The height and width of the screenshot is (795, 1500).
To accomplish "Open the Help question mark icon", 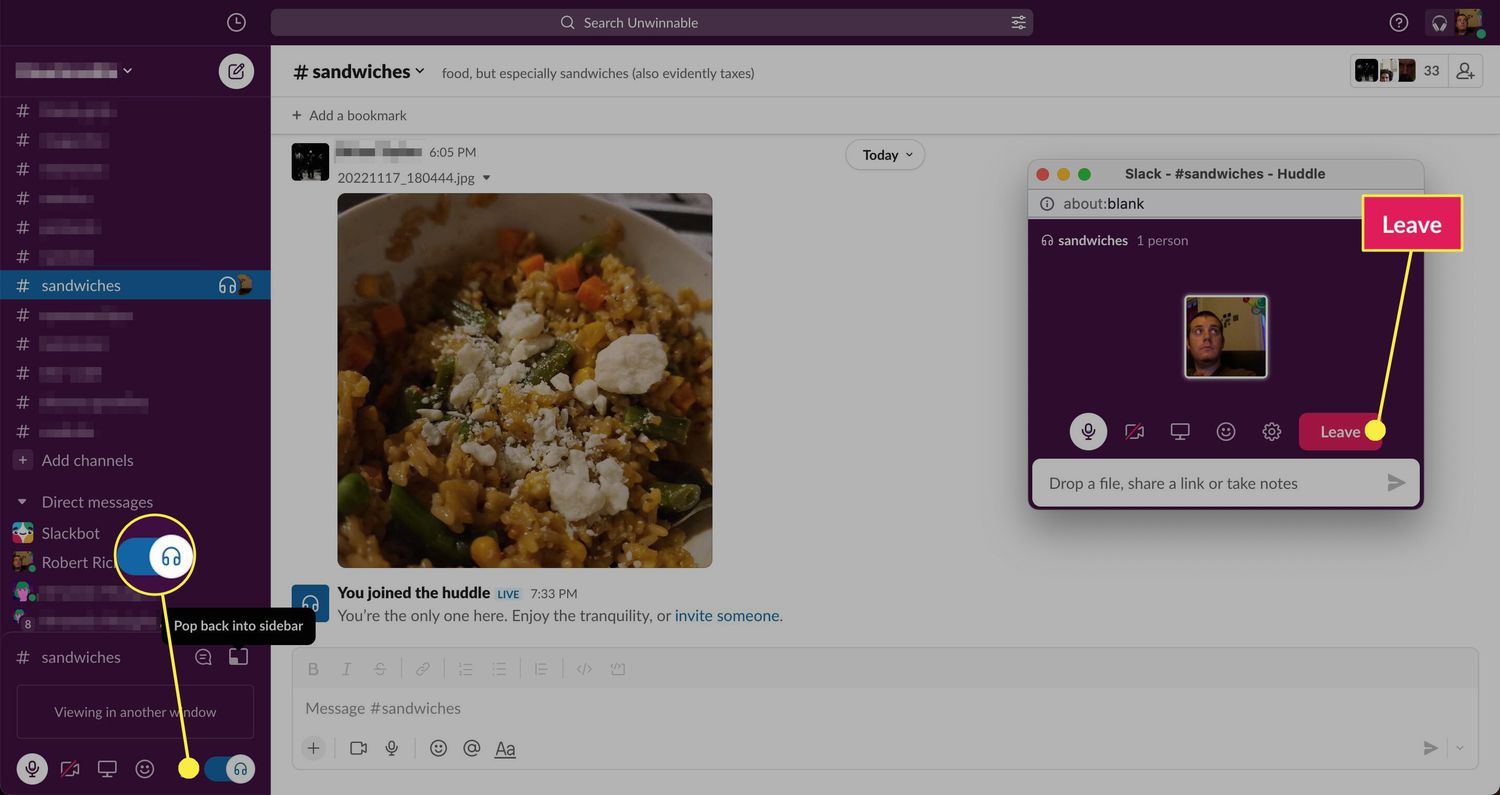I will [1399, 22].
